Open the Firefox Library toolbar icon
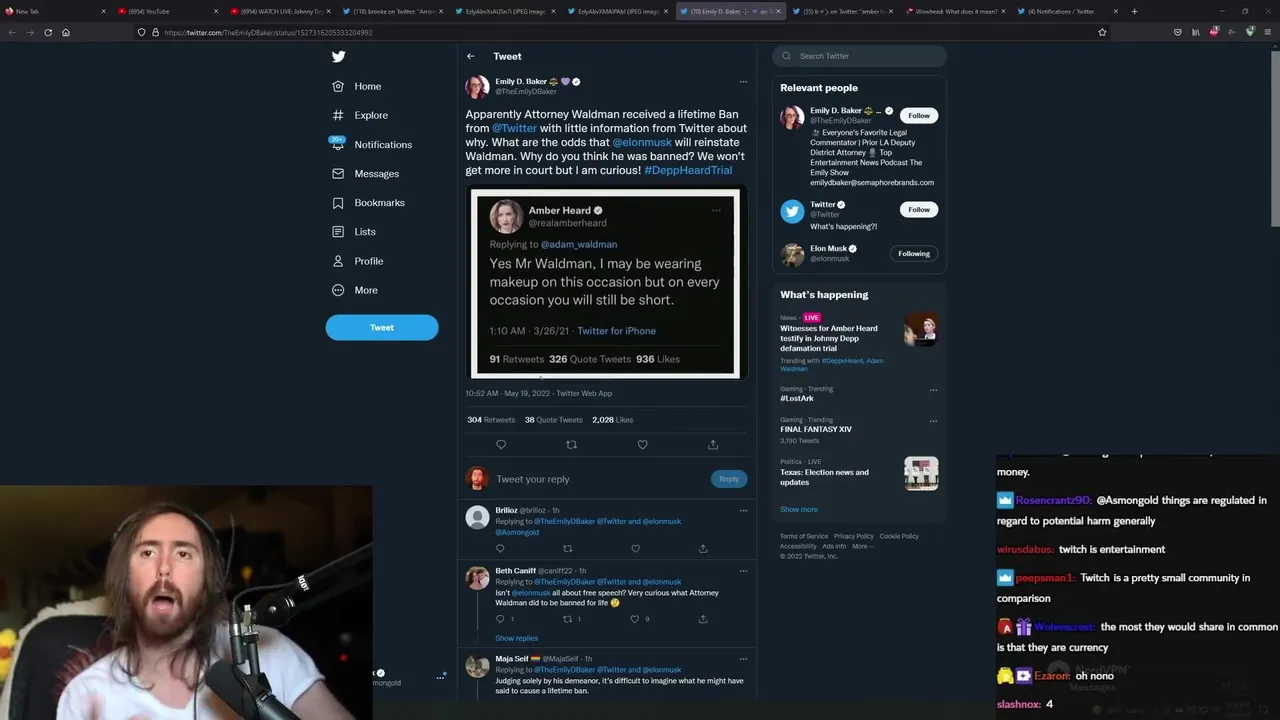Screen dimensions: 1280x720 pos(1196,32)
